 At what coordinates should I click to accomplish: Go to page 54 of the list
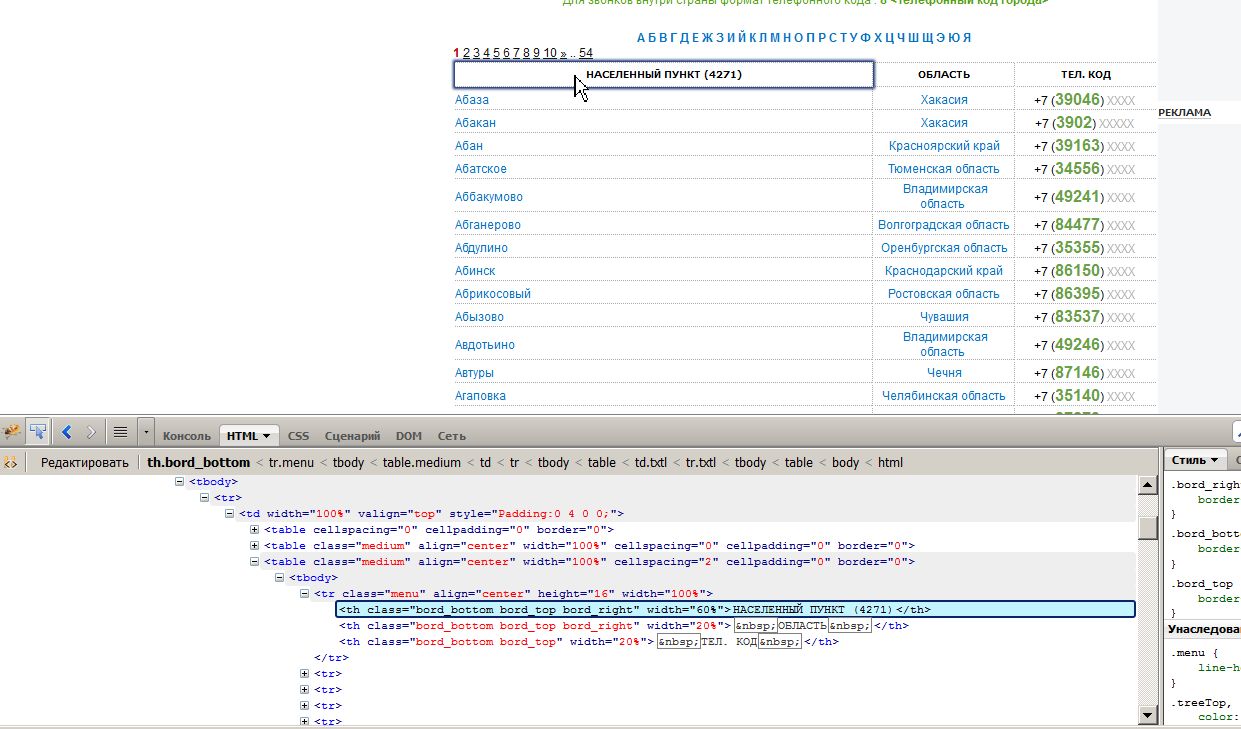[x=585, y=53]
